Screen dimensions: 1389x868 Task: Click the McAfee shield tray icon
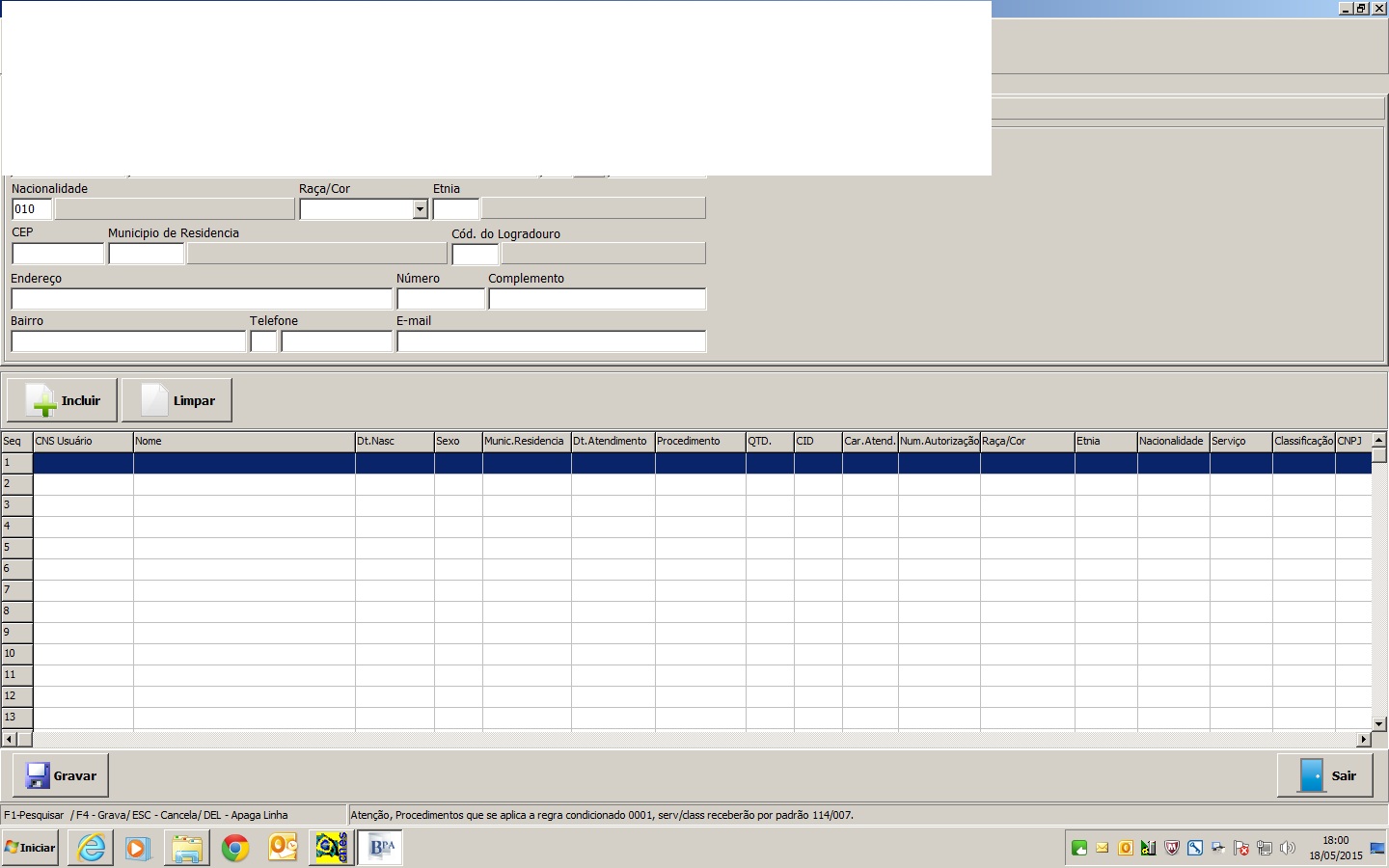pos(1172,849)
